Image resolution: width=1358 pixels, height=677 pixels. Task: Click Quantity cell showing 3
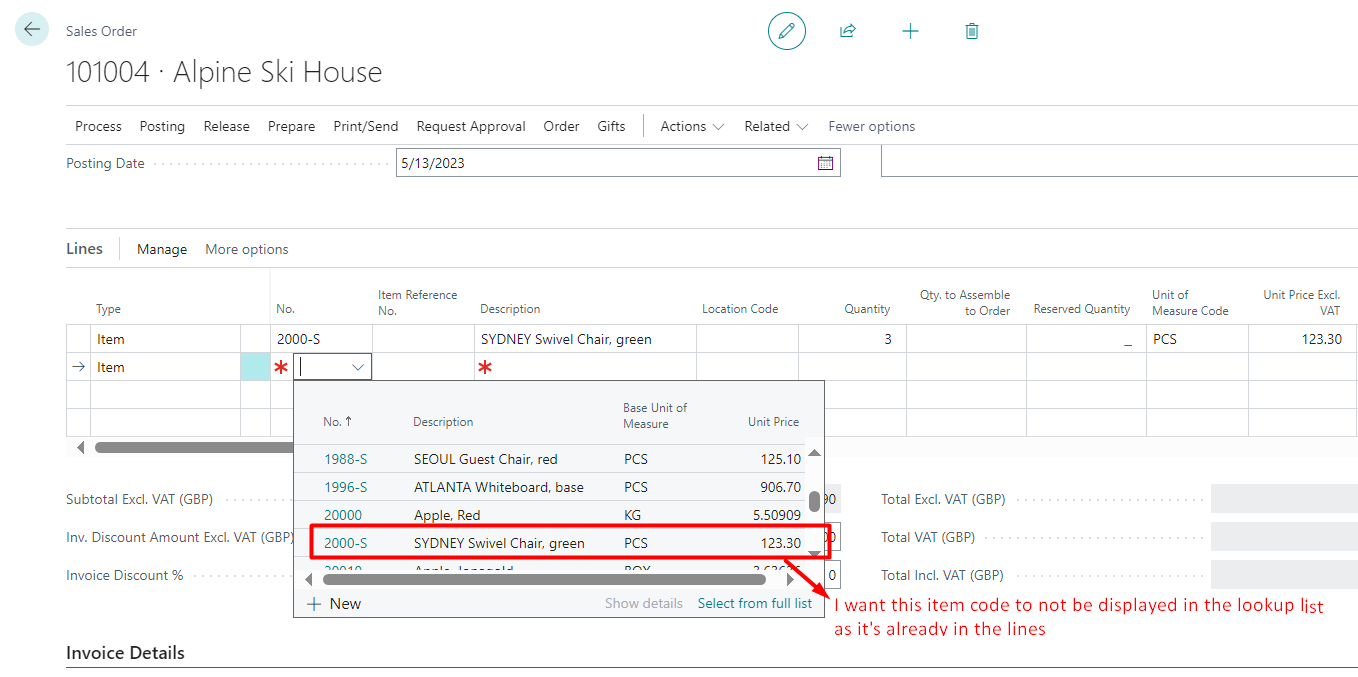[x=852, y=339]
